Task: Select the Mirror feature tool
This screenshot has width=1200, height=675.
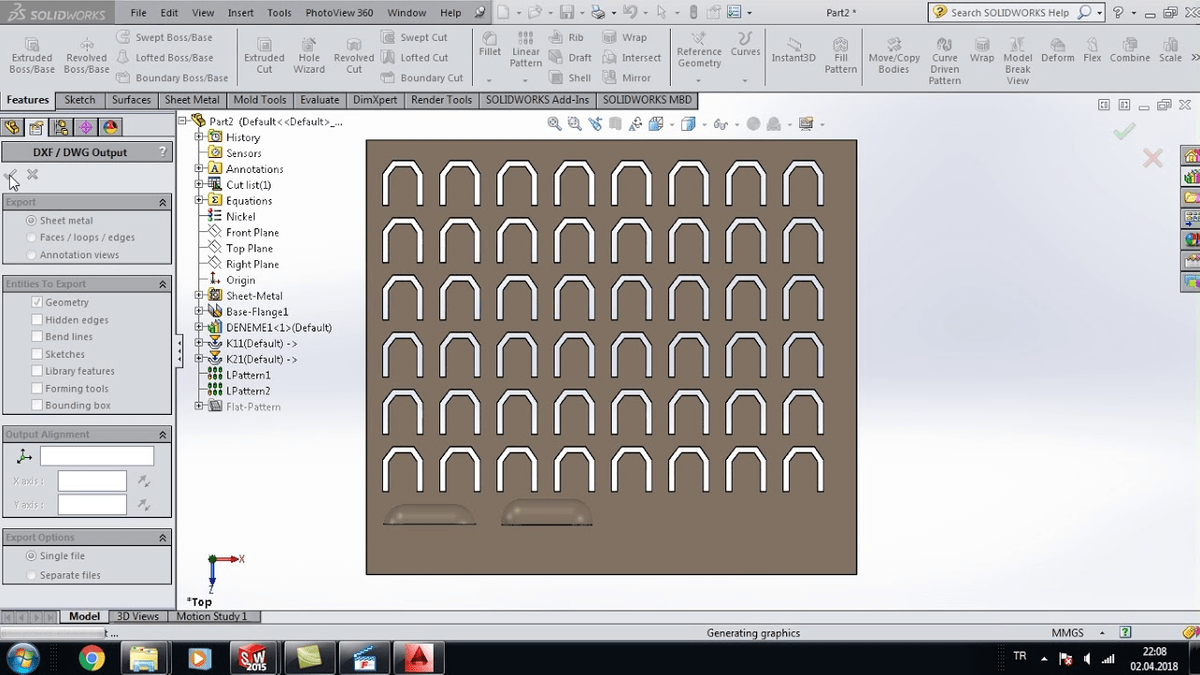Action: coord(630,77)
